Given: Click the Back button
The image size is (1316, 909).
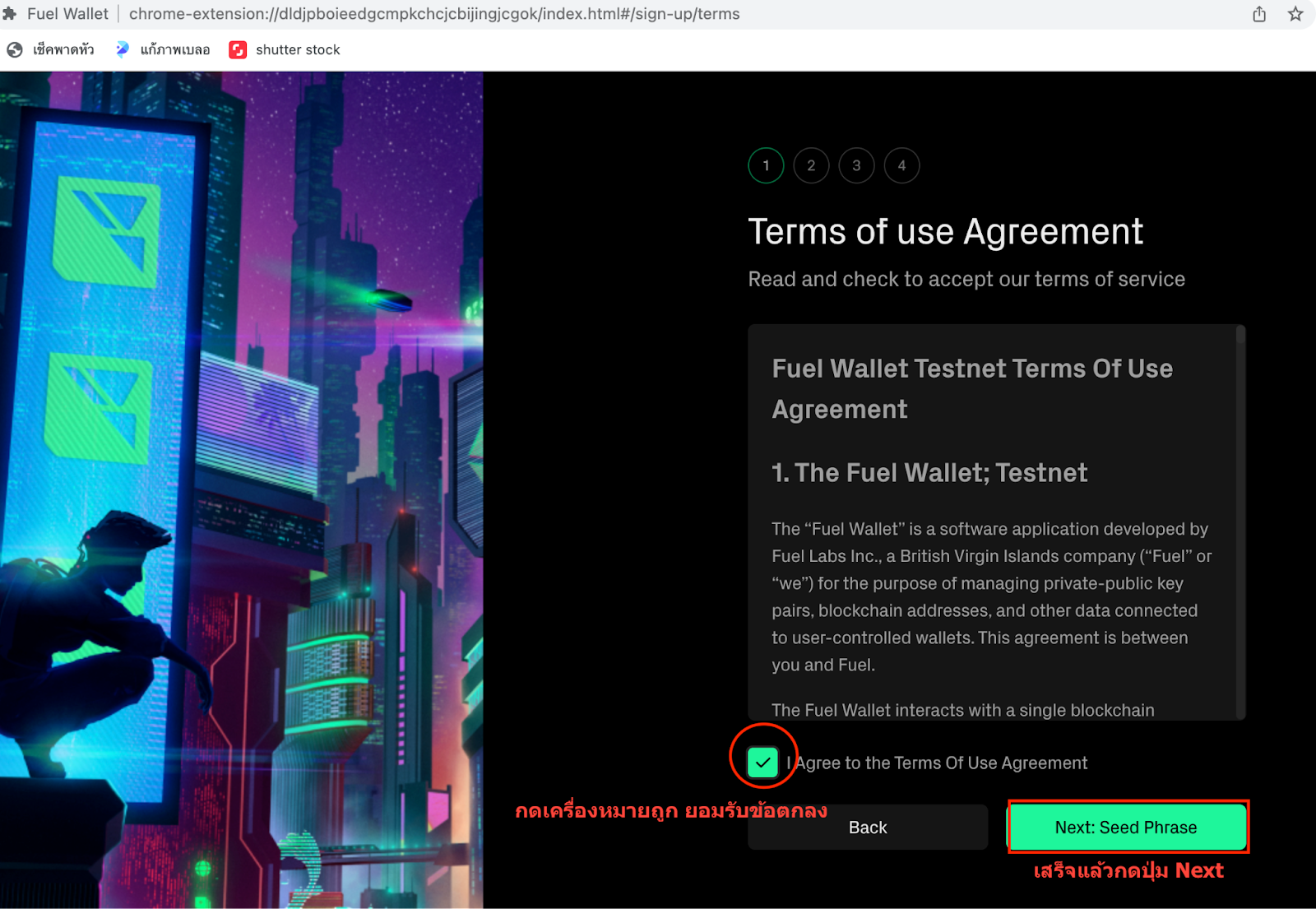Looking at the screenshot, I should point(868,828).
